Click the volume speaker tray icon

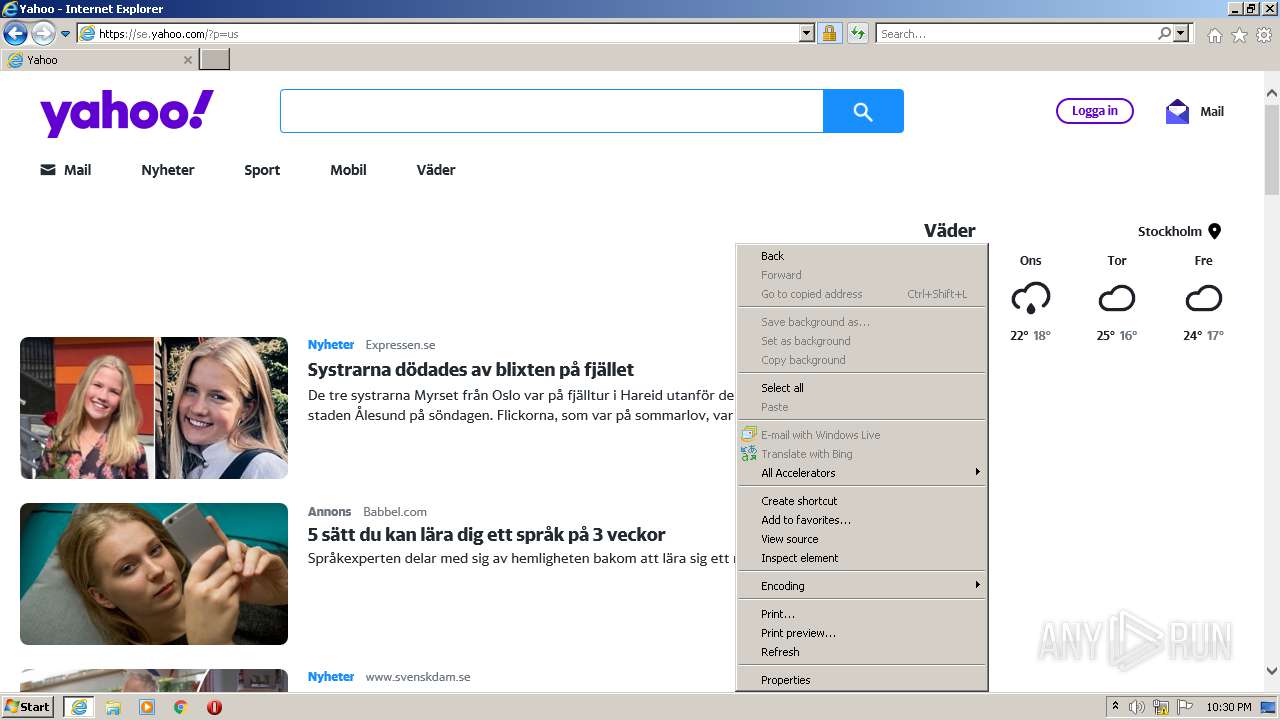pos(1137,707)
